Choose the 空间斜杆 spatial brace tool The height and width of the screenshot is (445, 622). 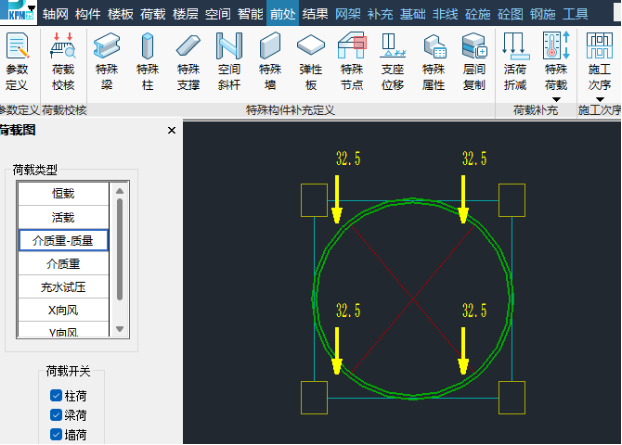(229, 60)
